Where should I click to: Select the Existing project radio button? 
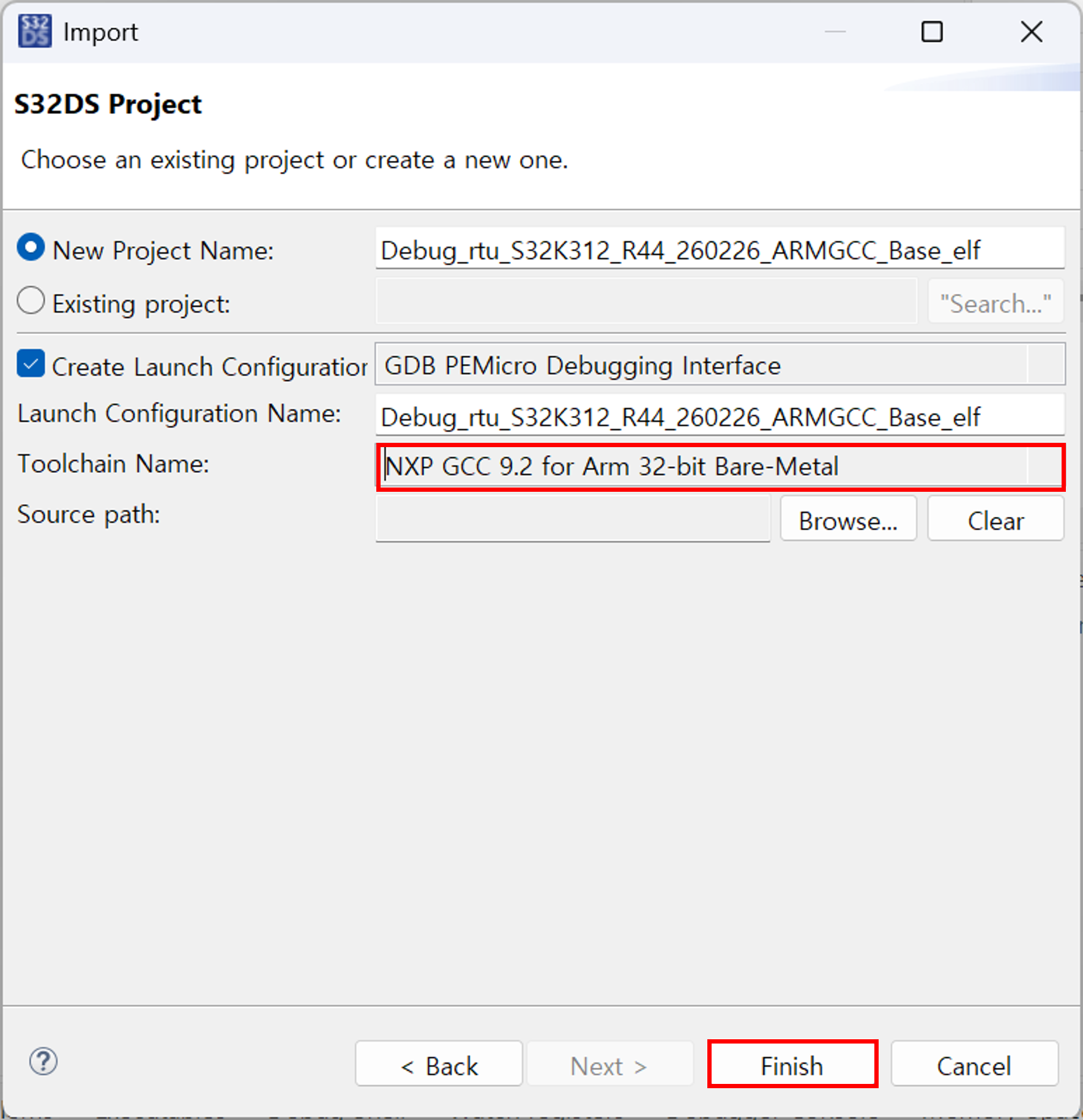coord(31,301)
